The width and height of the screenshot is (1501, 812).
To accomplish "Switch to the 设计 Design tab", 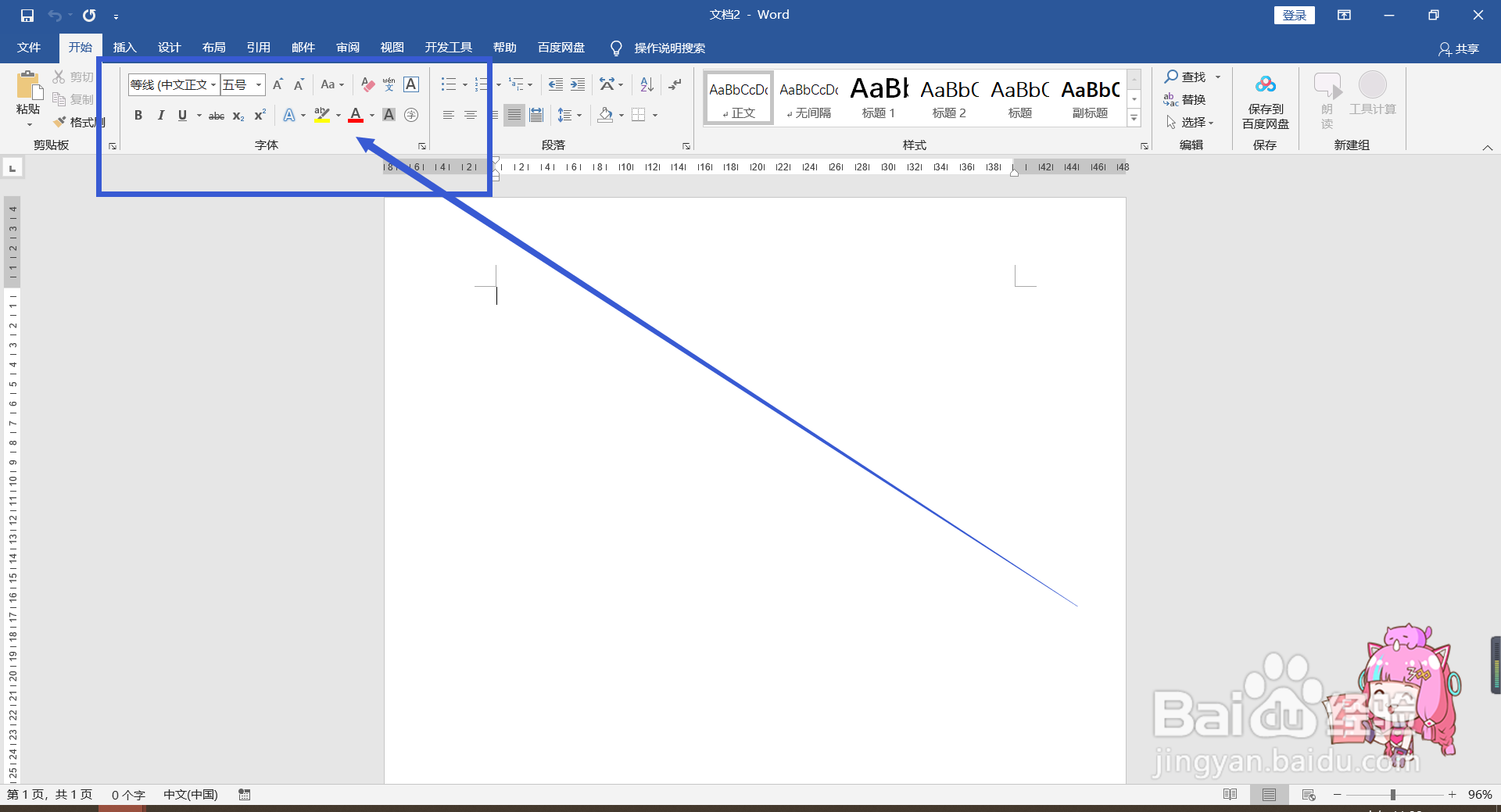I will coord(170,48).
